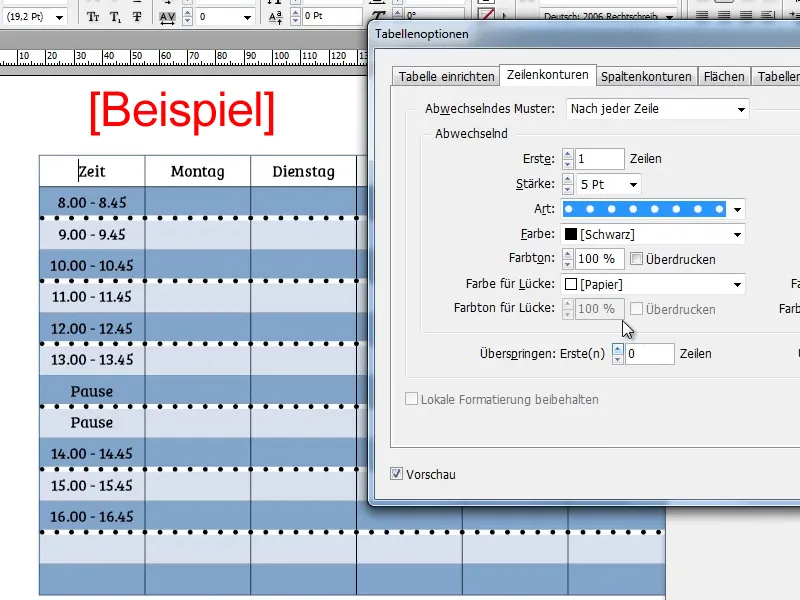
Task: Open the tracking value dropdown
Action: point(247,17)
